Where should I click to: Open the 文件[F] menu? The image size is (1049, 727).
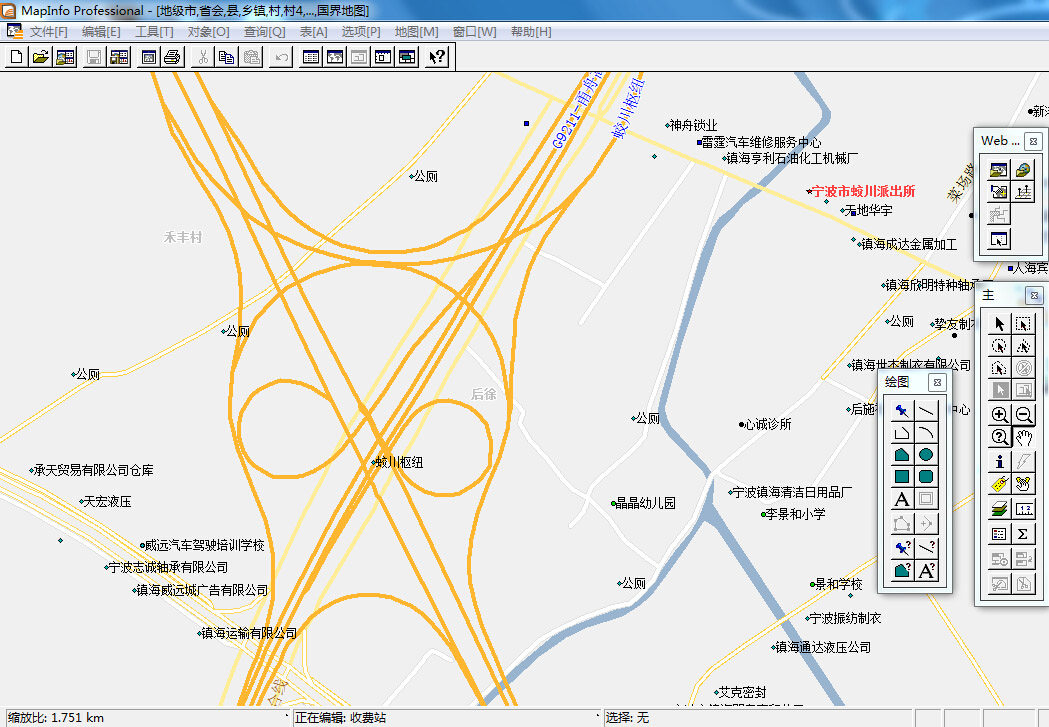click(49, 31)
